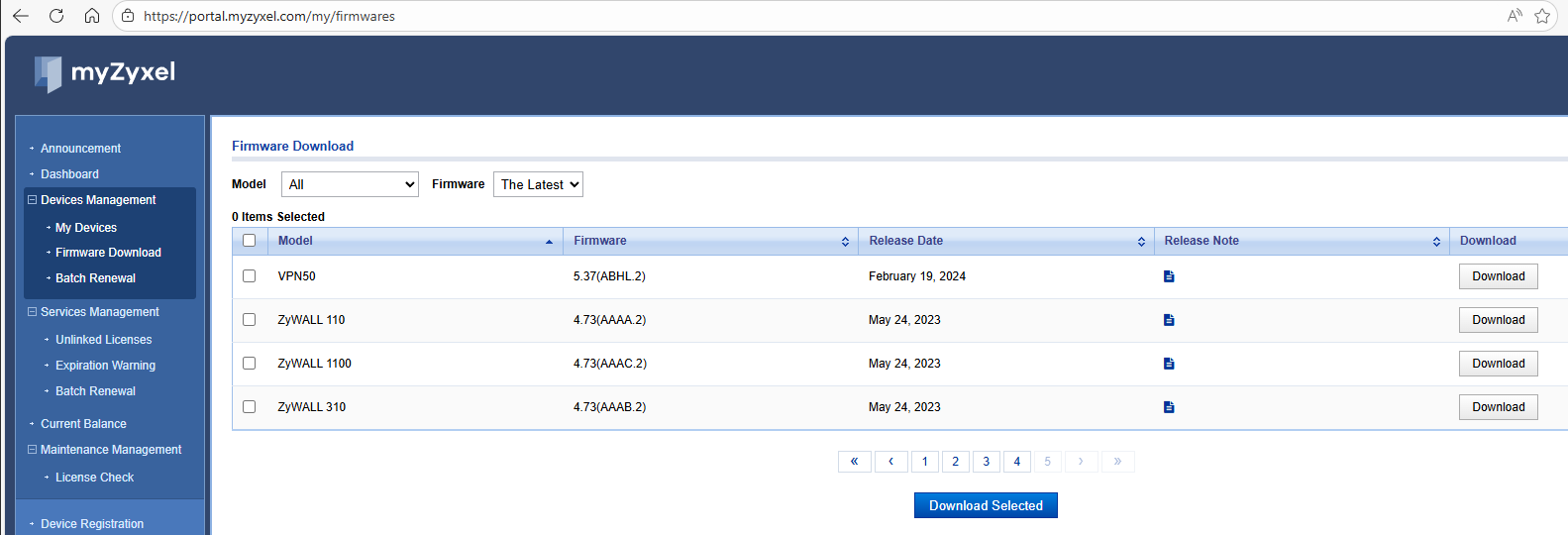Viewport: 1568px width, 535px height.
Task: Go to page 2 of results
Action: tap(956, 462)
